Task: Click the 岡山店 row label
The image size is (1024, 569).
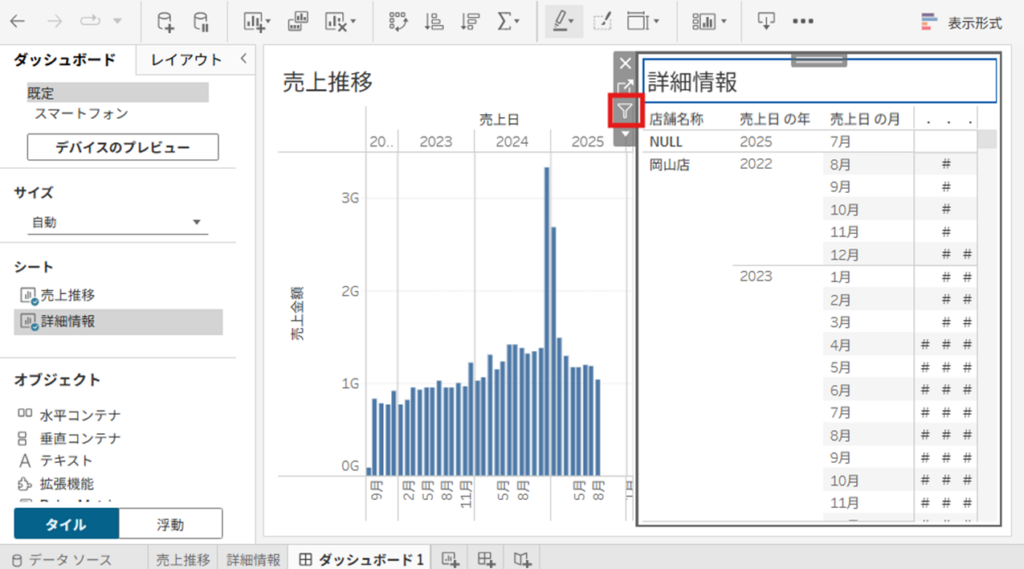Action: coord(669,165)
